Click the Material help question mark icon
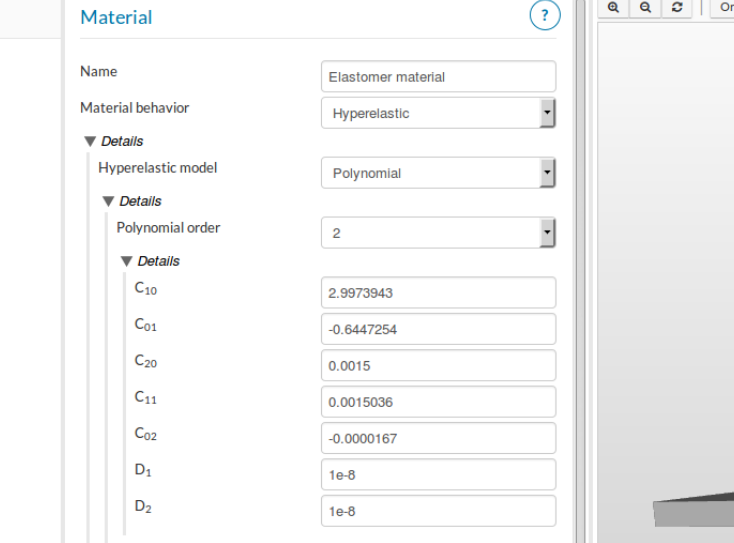Screen dimensions: 734x543 click(545, 16)
